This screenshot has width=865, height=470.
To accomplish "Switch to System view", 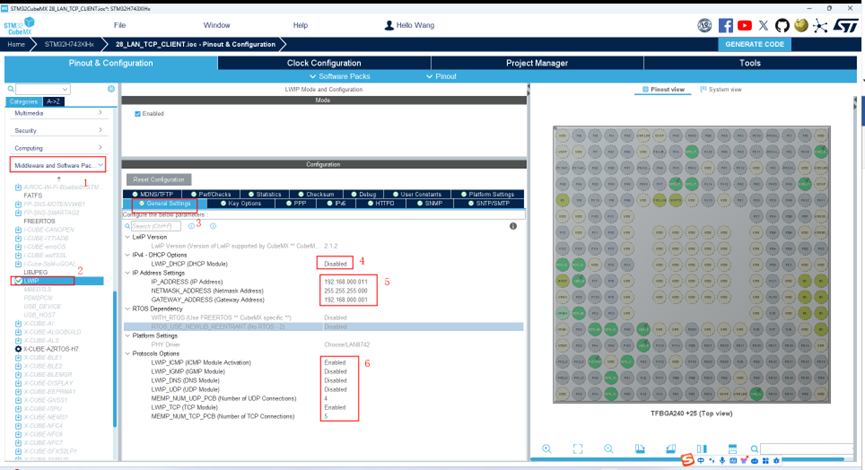I will click(721, 89).
